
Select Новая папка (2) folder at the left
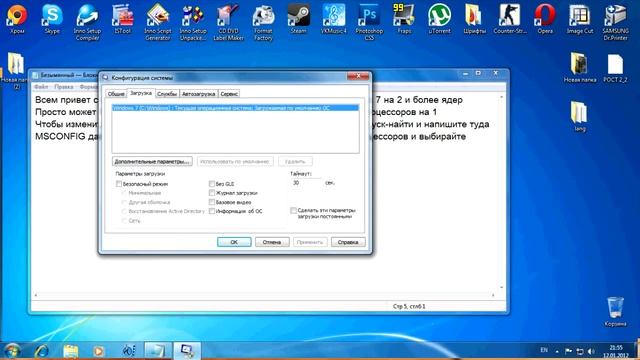click(x=16, y=71)
